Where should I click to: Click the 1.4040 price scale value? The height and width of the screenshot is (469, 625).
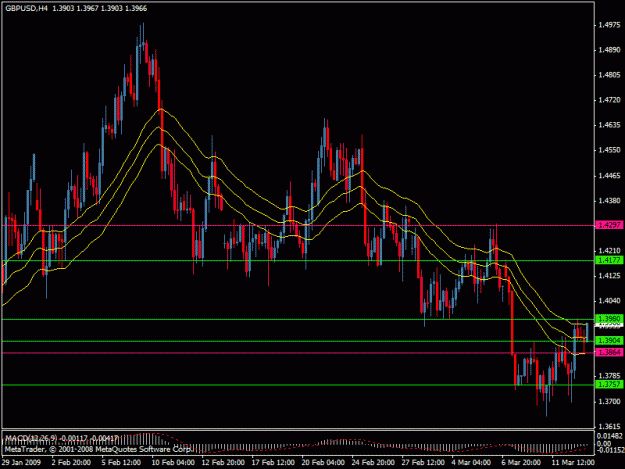(x=610, y=301)
